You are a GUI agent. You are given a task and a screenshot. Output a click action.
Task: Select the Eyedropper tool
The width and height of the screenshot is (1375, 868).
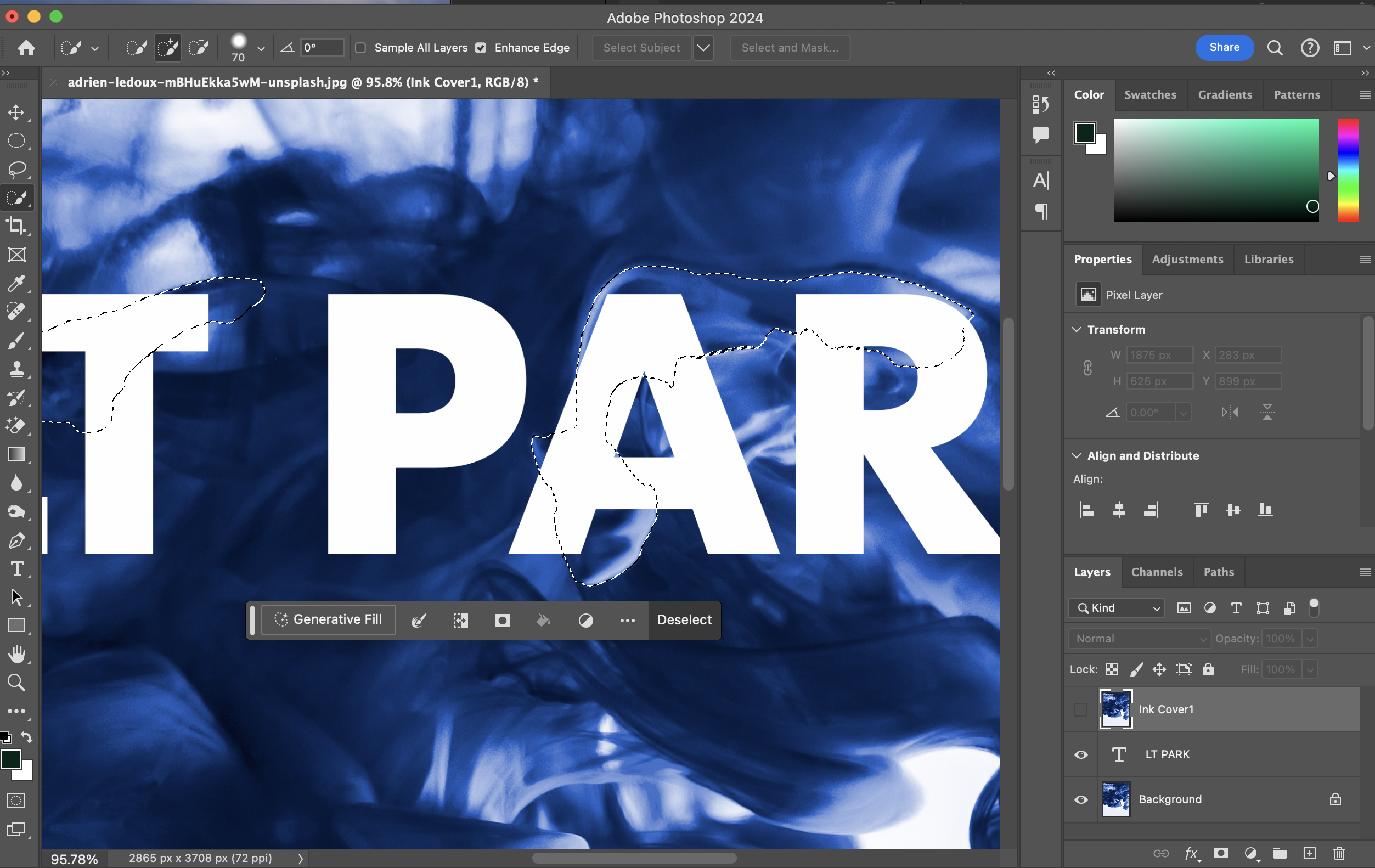16,283
